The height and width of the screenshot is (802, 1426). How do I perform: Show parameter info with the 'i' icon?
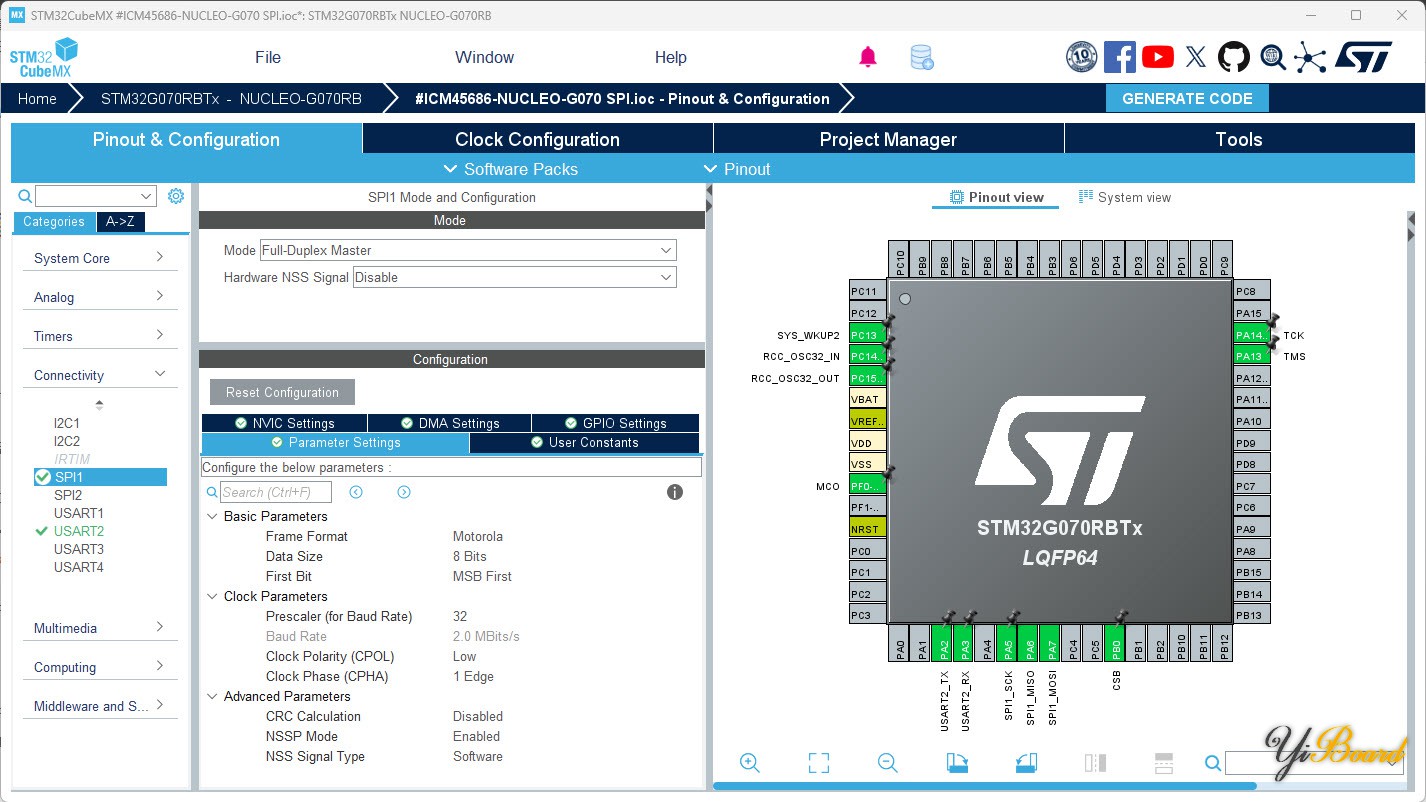tap(675, 492)
